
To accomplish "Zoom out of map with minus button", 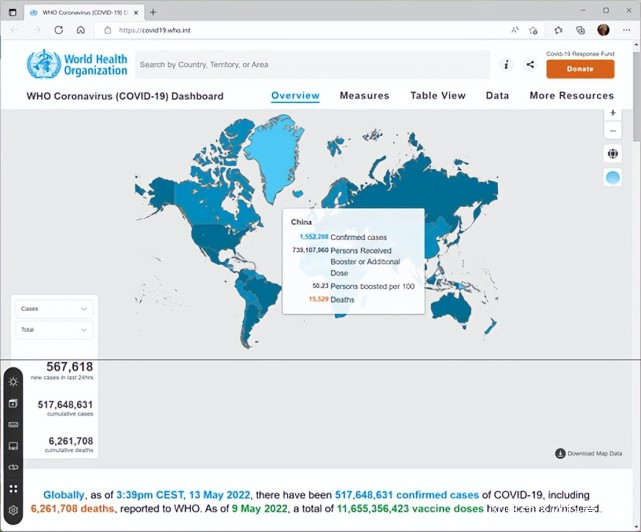I will 612,131.
